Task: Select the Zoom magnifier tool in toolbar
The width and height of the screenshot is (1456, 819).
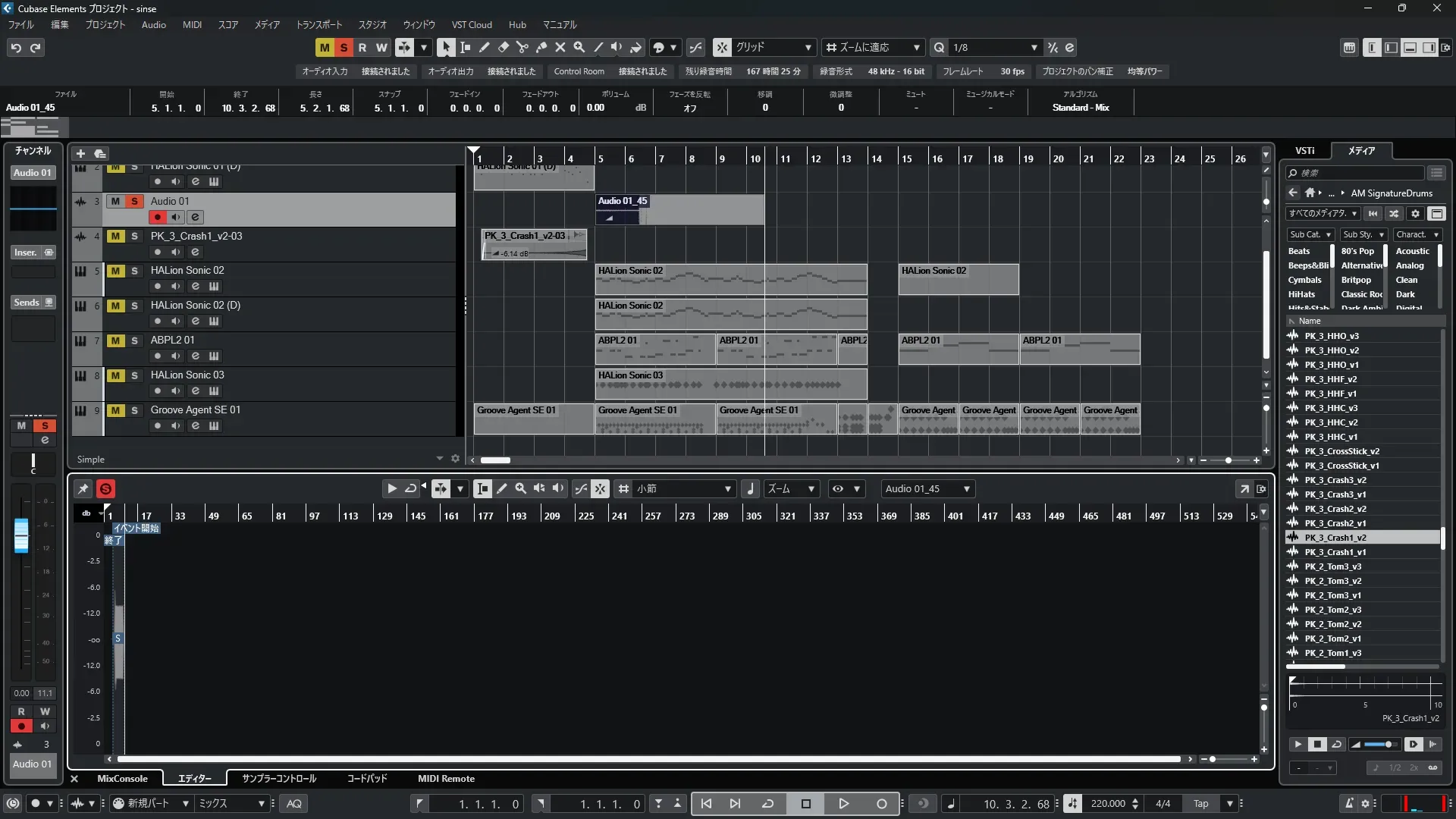Action: (x=579, y=48)
